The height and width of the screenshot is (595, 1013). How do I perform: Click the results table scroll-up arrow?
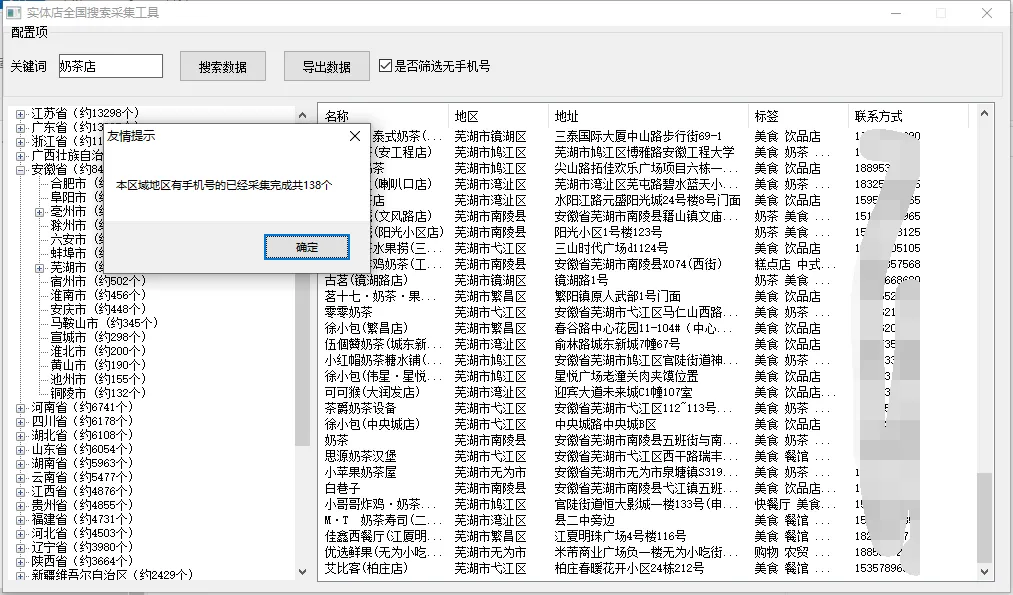tap(986, 115)
